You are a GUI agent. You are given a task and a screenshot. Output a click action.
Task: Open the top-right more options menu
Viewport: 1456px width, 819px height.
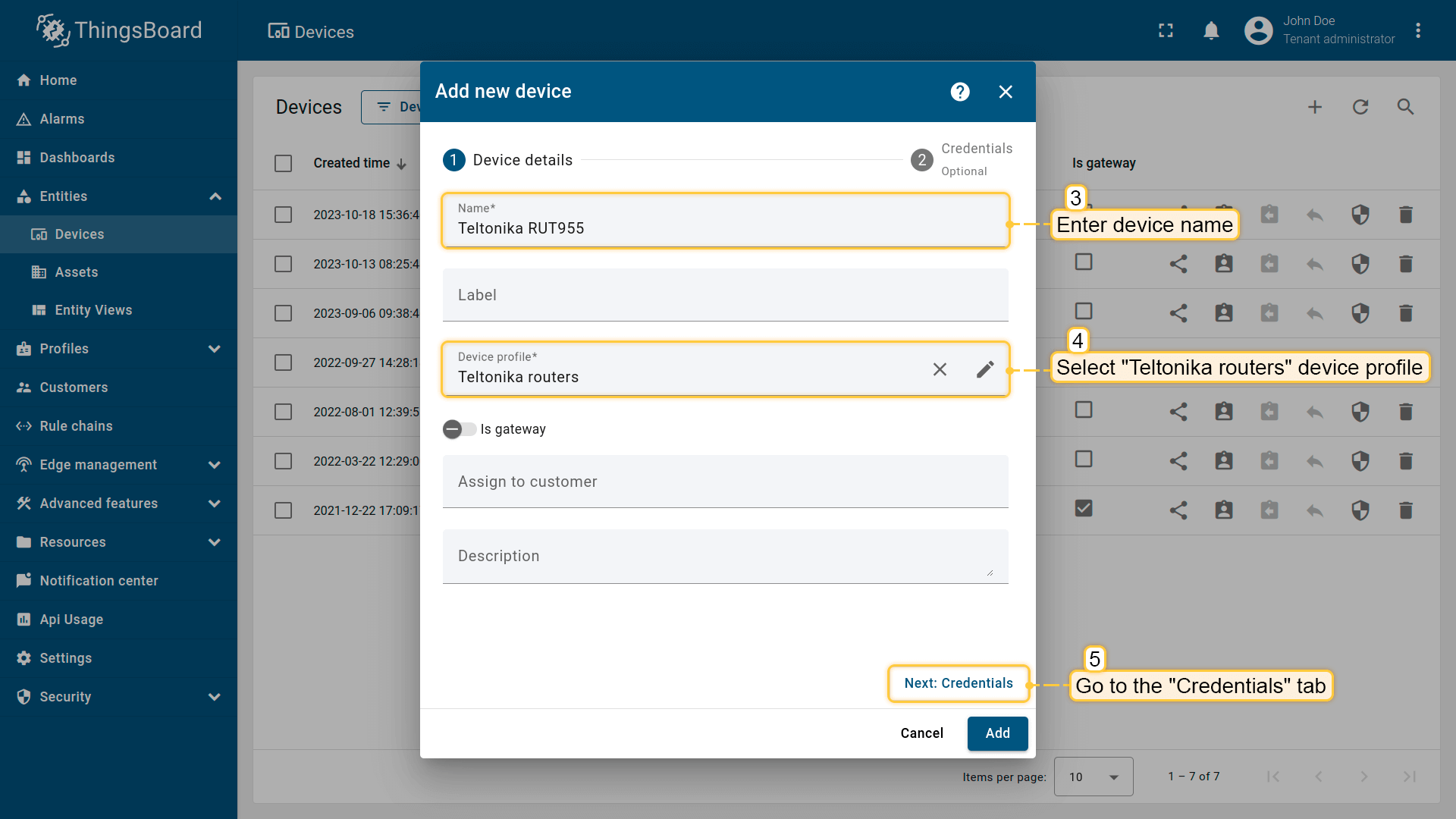[1417, 31]
